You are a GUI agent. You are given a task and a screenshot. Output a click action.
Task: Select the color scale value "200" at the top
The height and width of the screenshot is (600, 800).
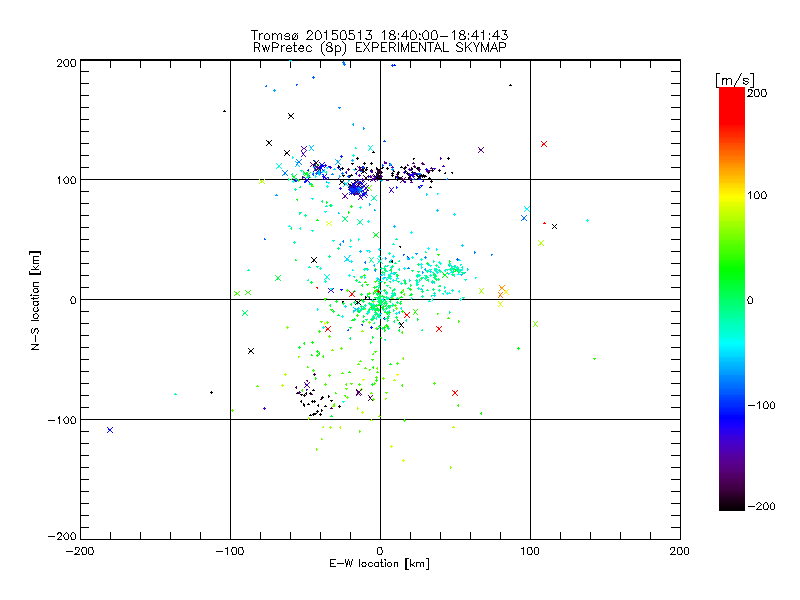[x=757, y=93]
